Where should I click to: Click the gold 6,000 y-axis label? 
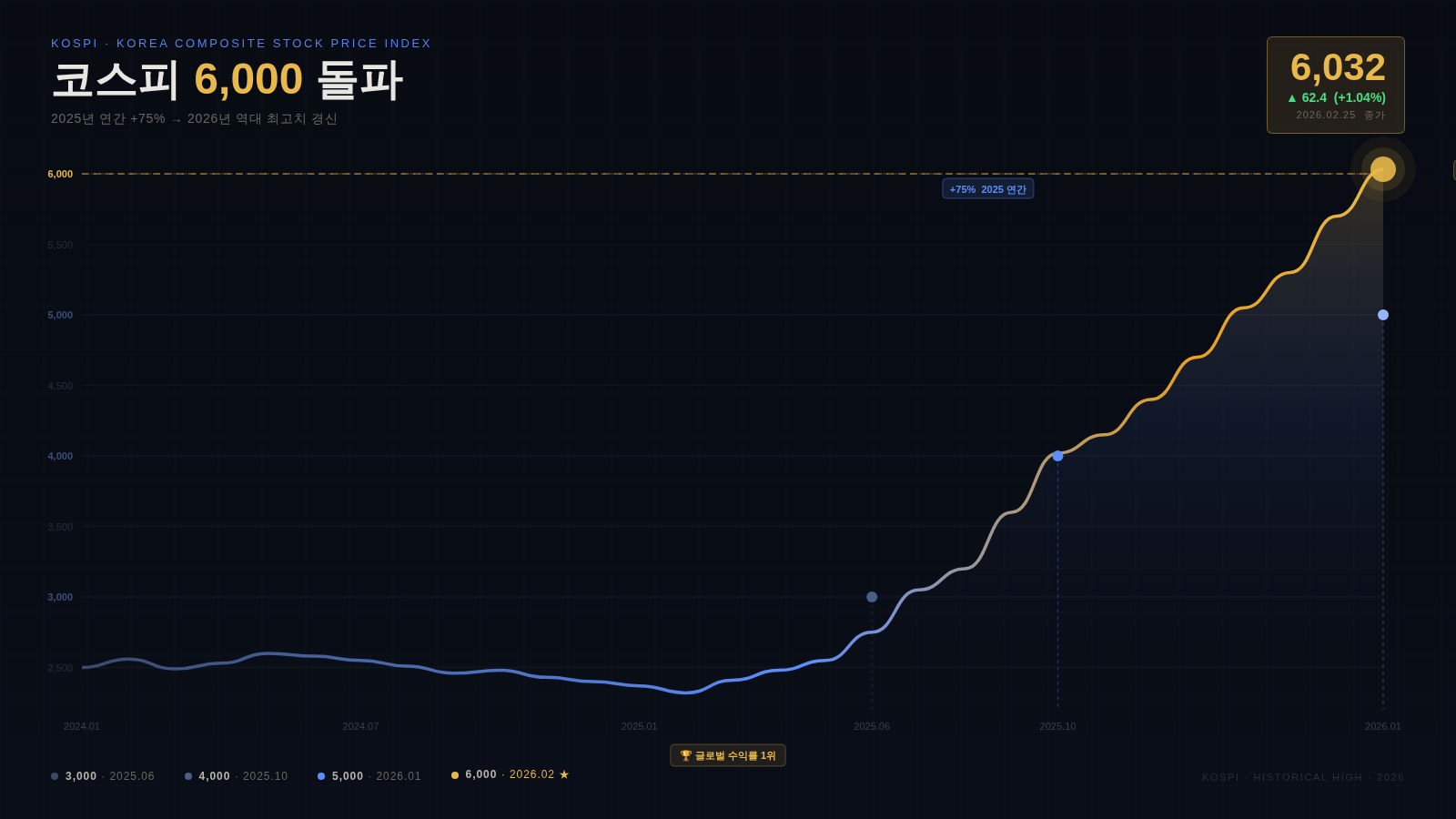pos(60,174)
